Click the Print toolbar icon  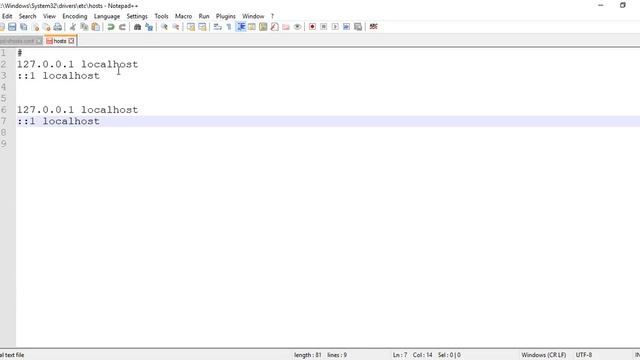coord(58,27)
